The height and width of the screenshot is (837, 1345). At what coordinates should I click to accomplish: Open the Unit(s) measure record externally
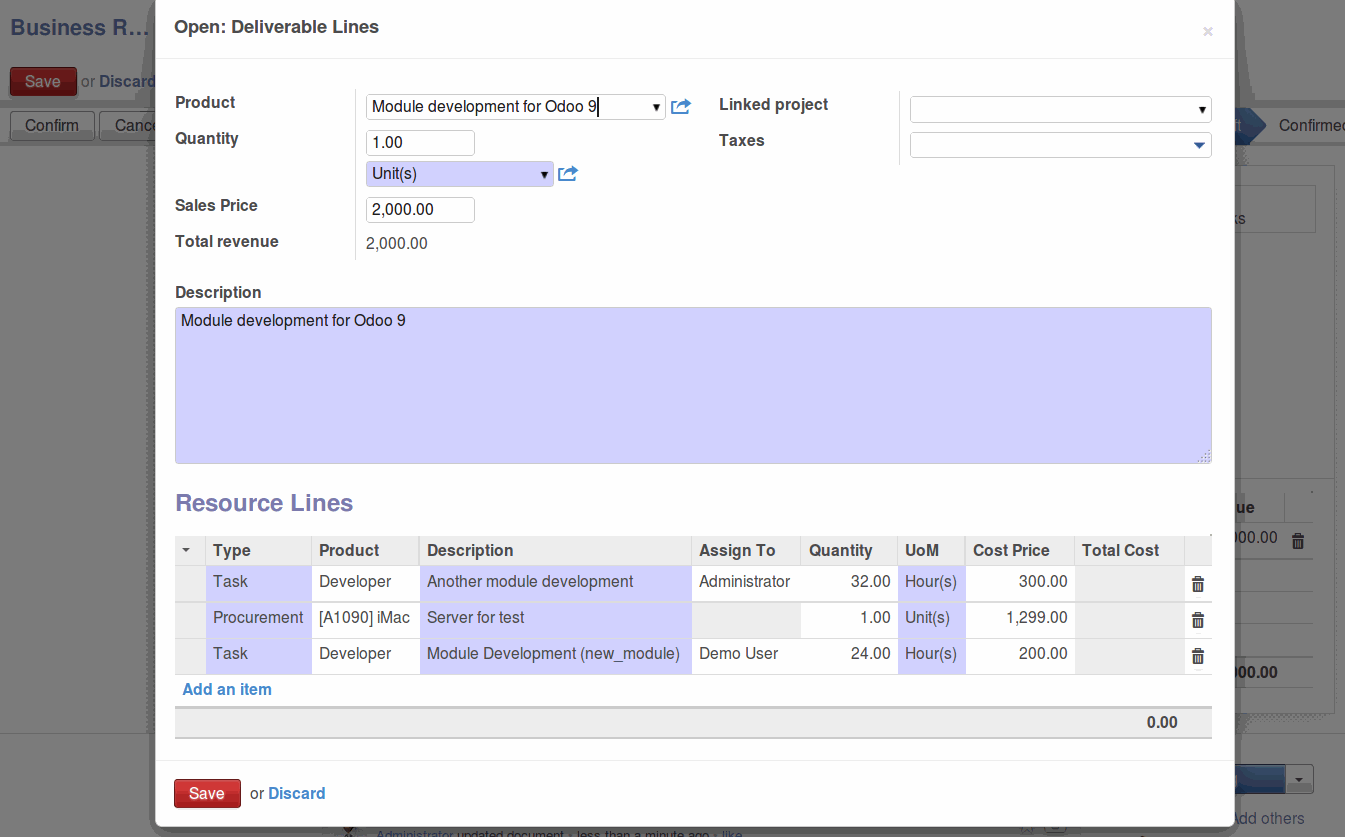[x=567, y=173]
